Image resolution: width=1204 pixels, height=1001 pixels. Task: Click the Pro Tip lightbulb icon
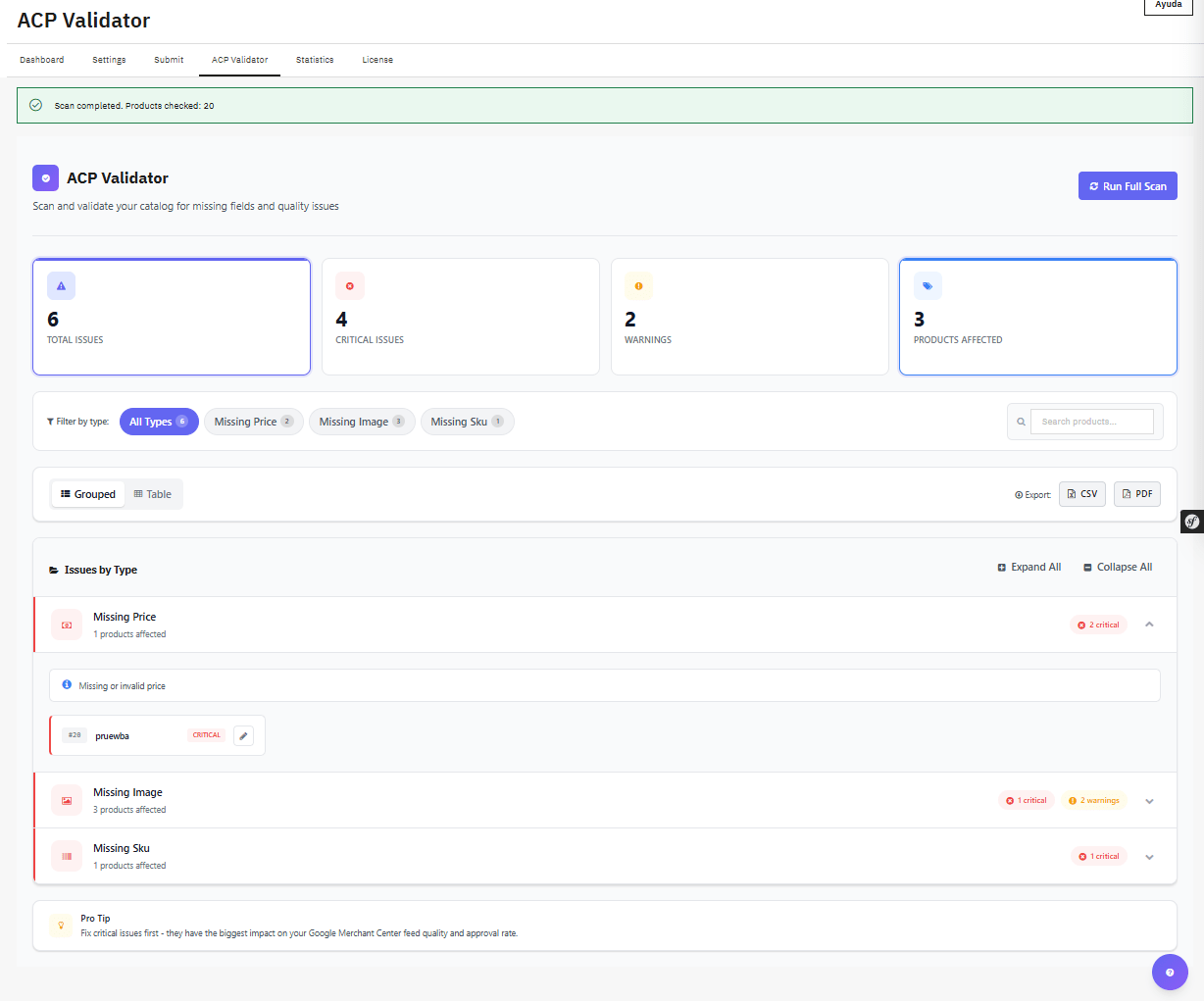point(61,925)
